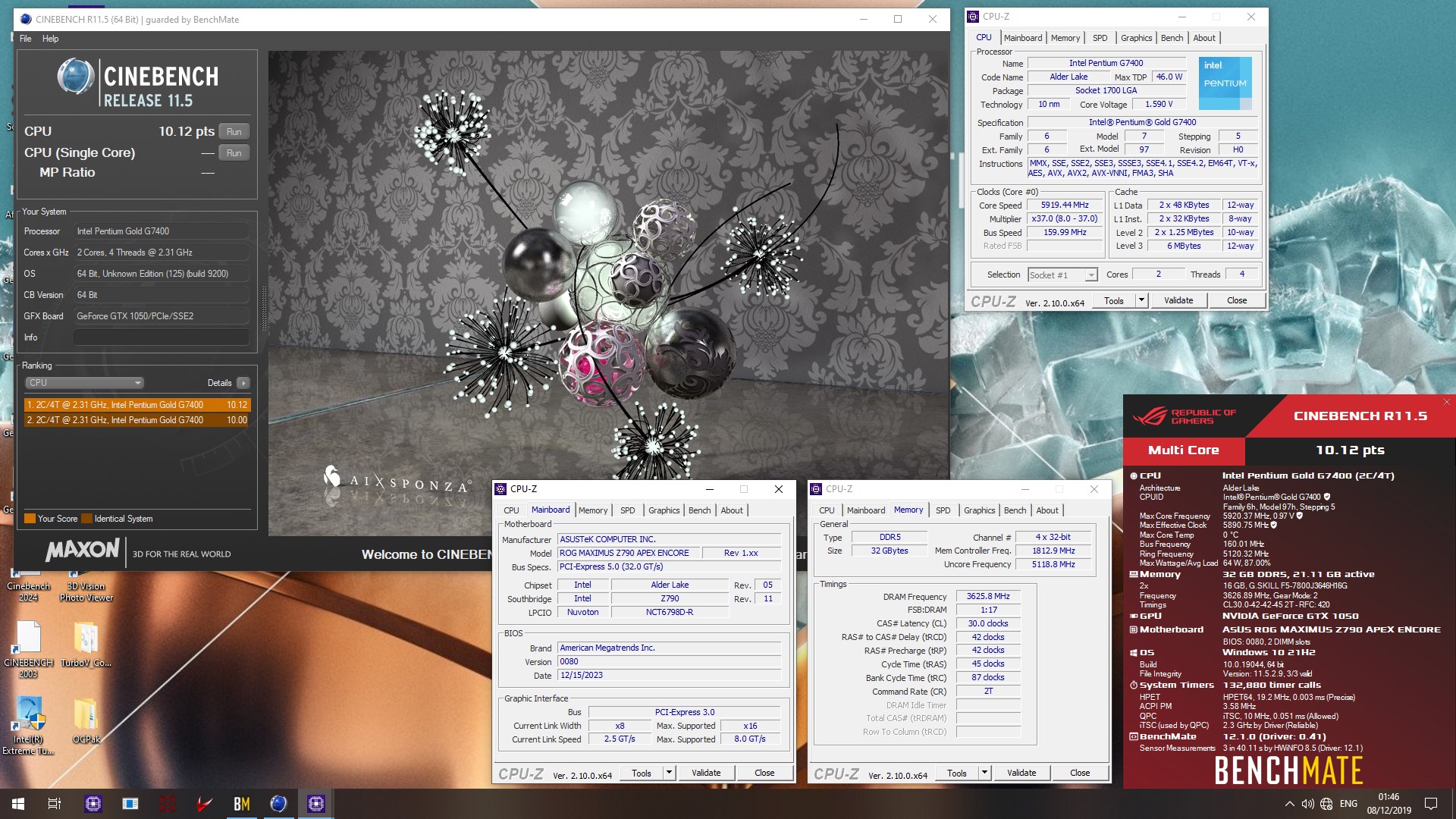Click the first CPU-Z taskbar icon
1456x819 pixels.
pyautogui.click(x=93, y=804)
